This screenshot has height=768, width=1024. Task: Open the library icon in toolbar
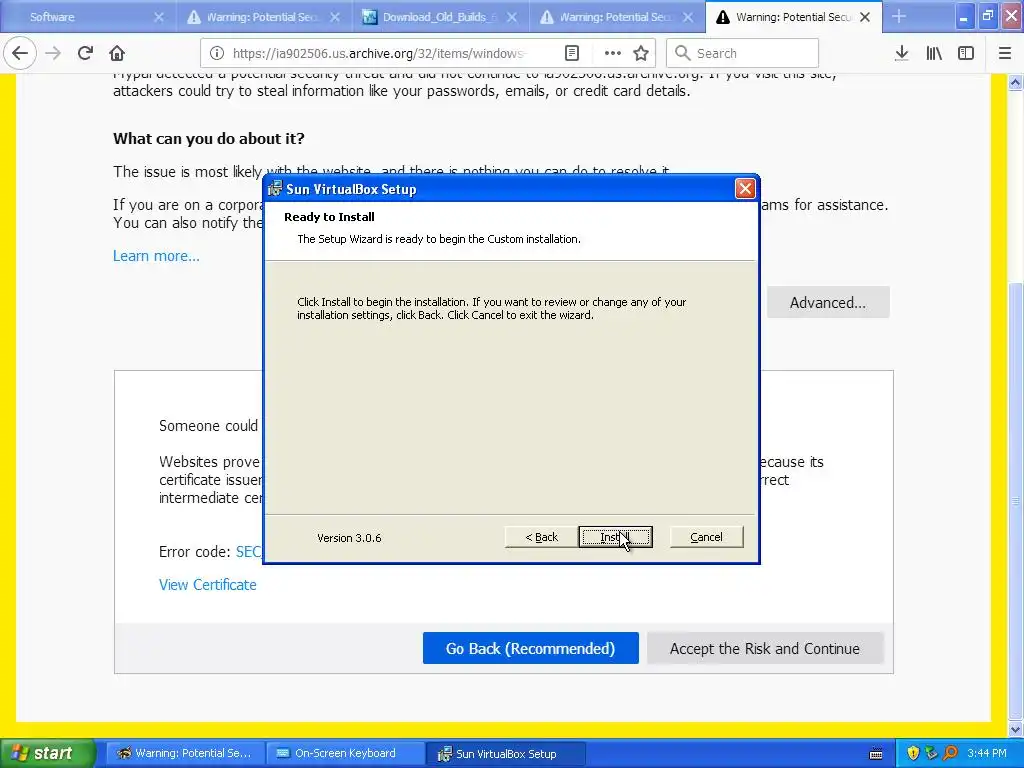coord(934,53)
